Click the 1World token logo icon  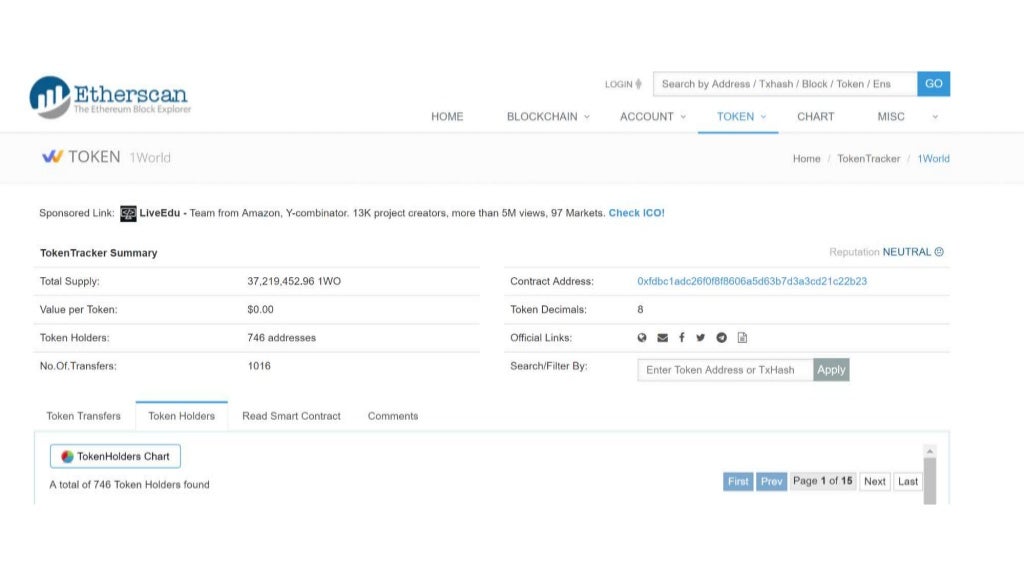52,157
